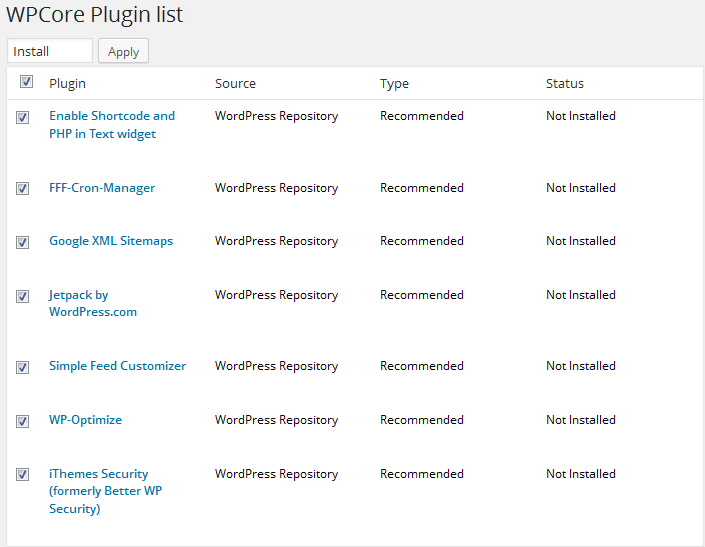Open the iThemes Security plugin link
The width and height of the screenshot is (705, 547).
tap(105, 491)
